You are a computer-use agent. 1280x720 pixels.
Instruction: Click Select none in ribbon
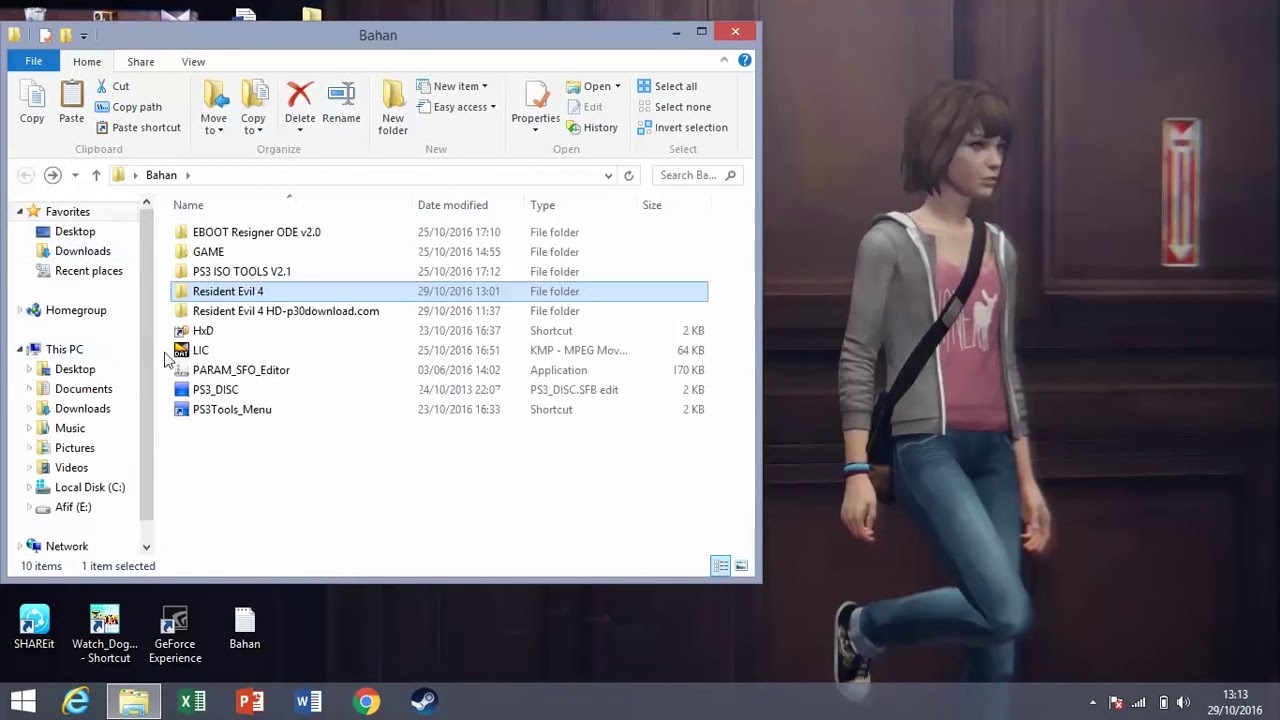click(x=674, y=107)
